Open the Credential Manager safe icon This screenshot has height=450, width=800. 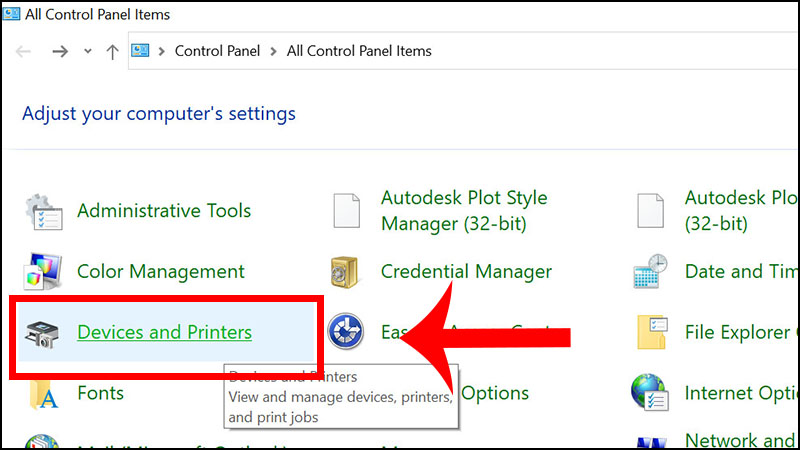[344, 272]
